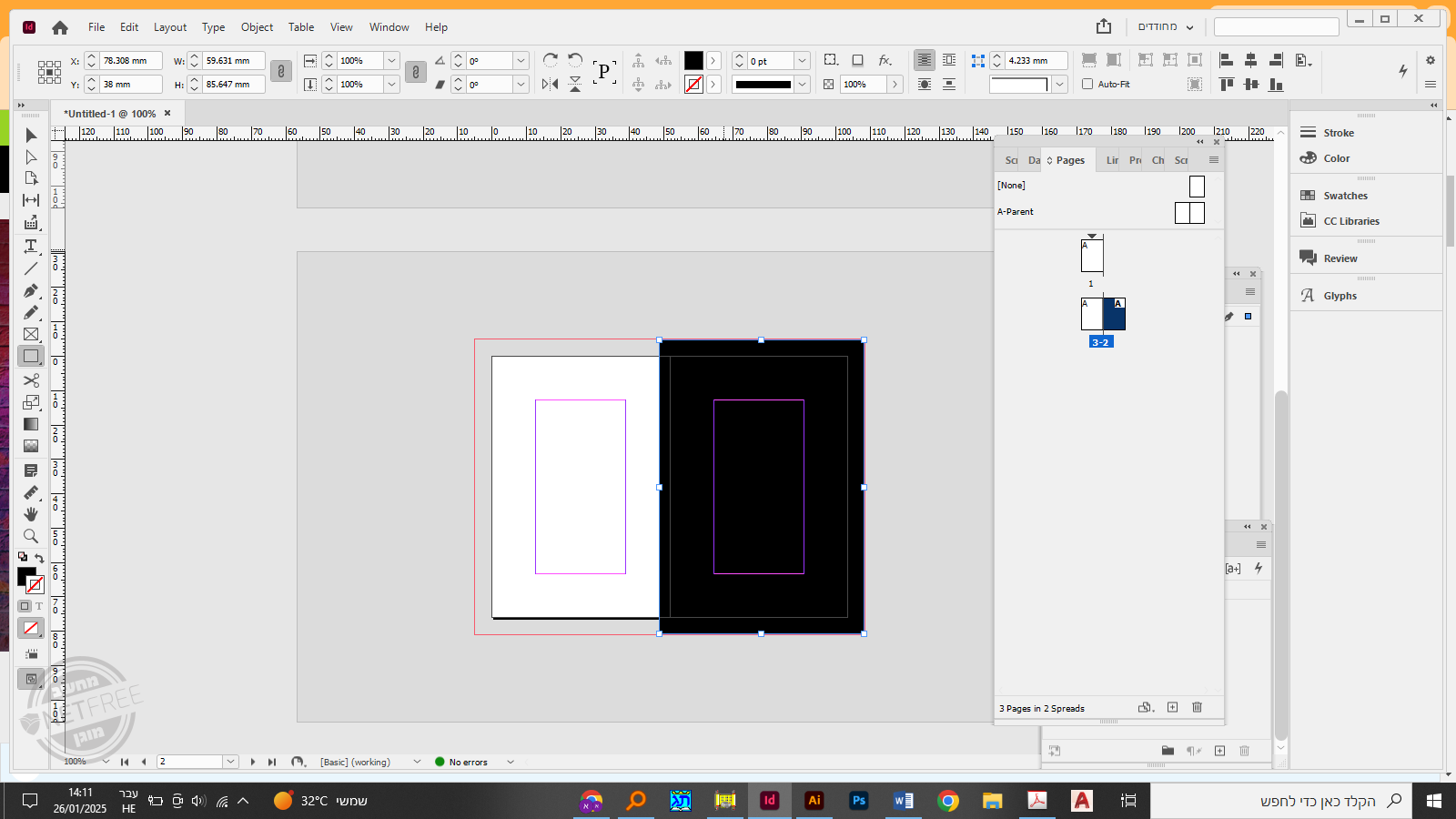This screenshot has width=1456, height=819.
Task: Open the Swatches panel
Action: click(x=1344, y=196)
